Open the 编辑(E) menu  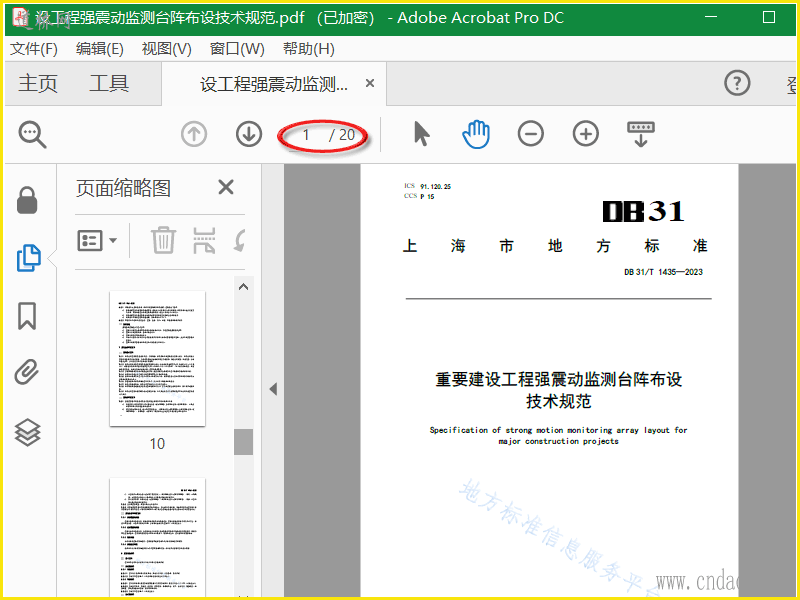99,49
